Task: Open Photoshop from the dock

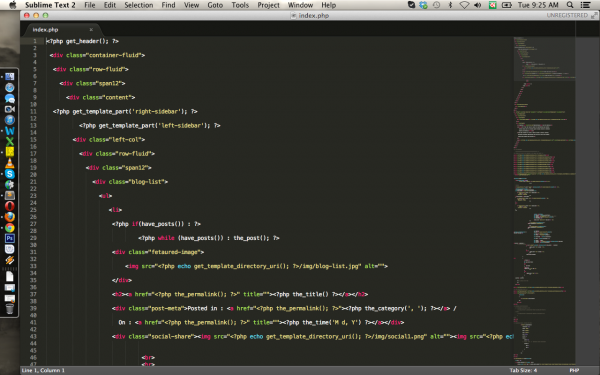Action: [10, 238]
